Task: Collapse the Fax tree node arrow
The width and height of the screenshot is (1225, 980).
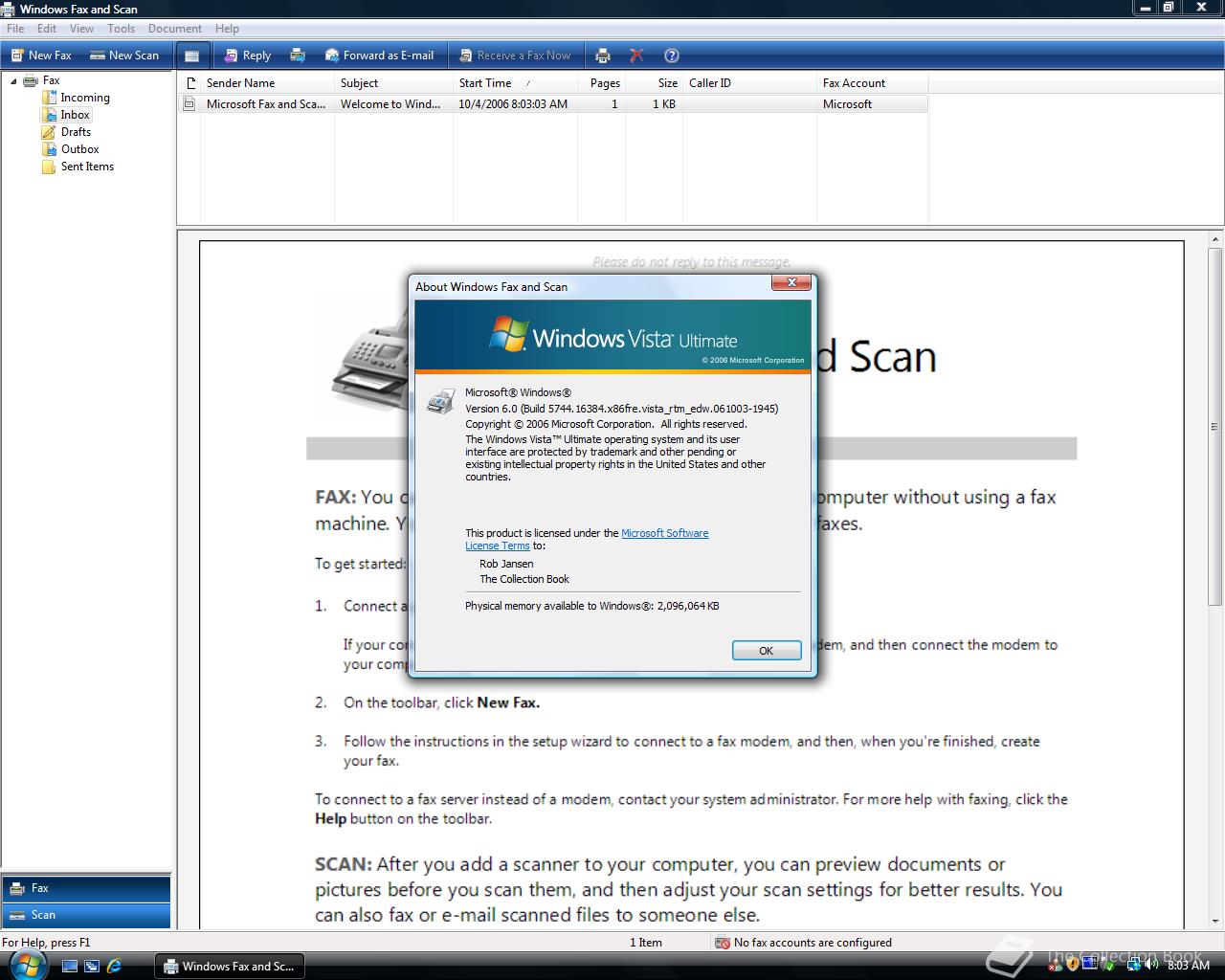Action: [13, 81]
